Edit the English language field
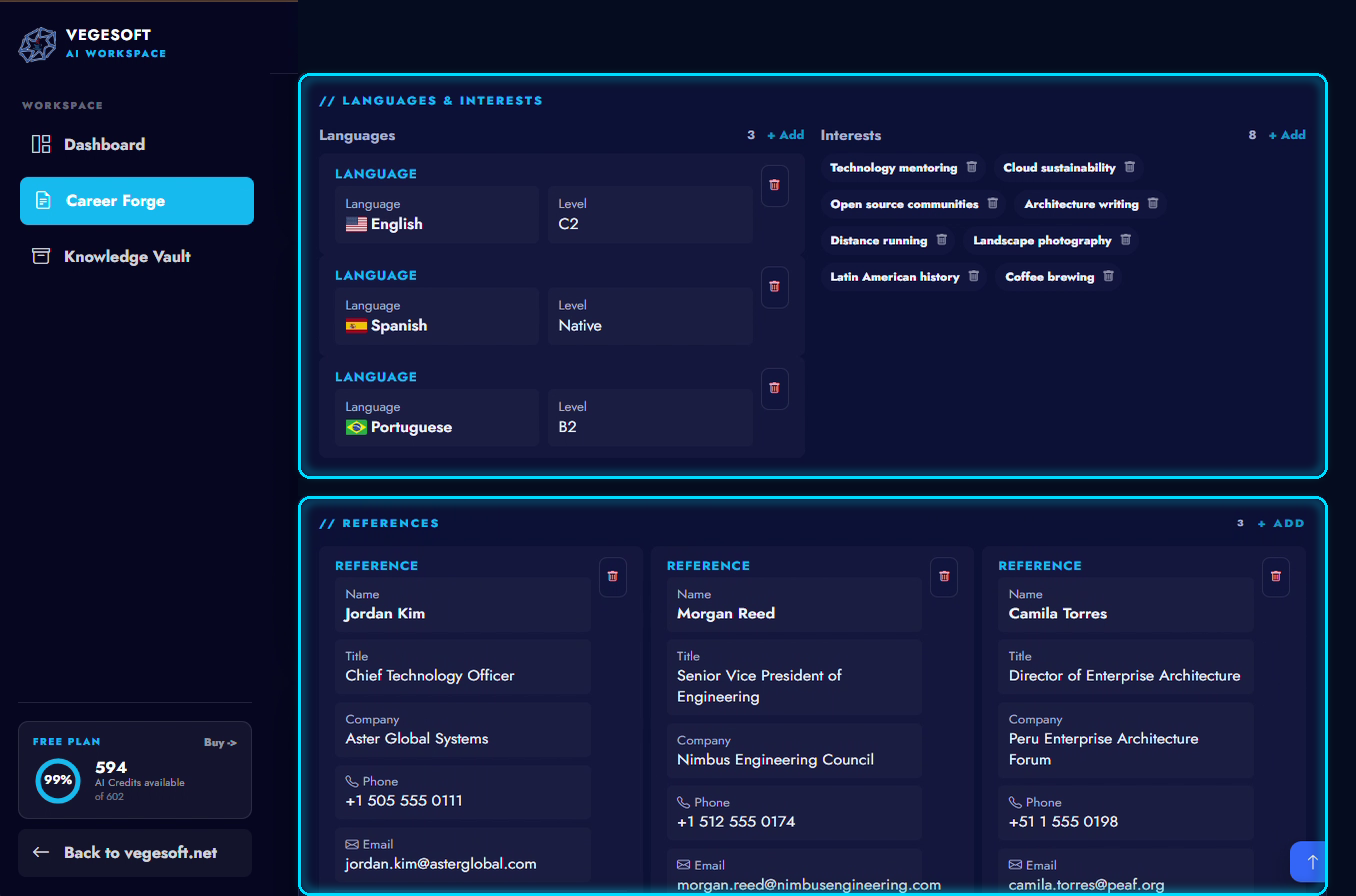This screenshot has height=896, width=1356. (437, 214)
